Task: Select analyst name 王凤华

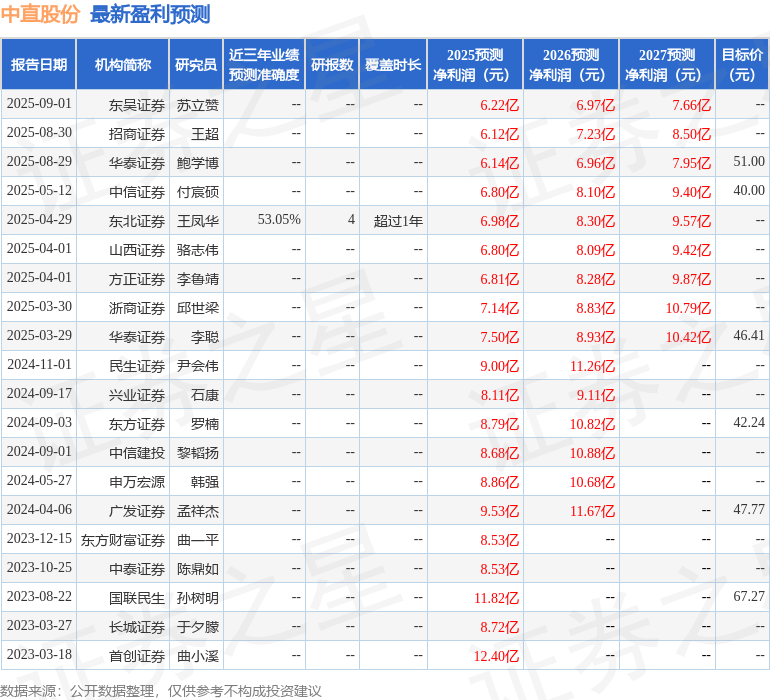Action: point(197,221)
